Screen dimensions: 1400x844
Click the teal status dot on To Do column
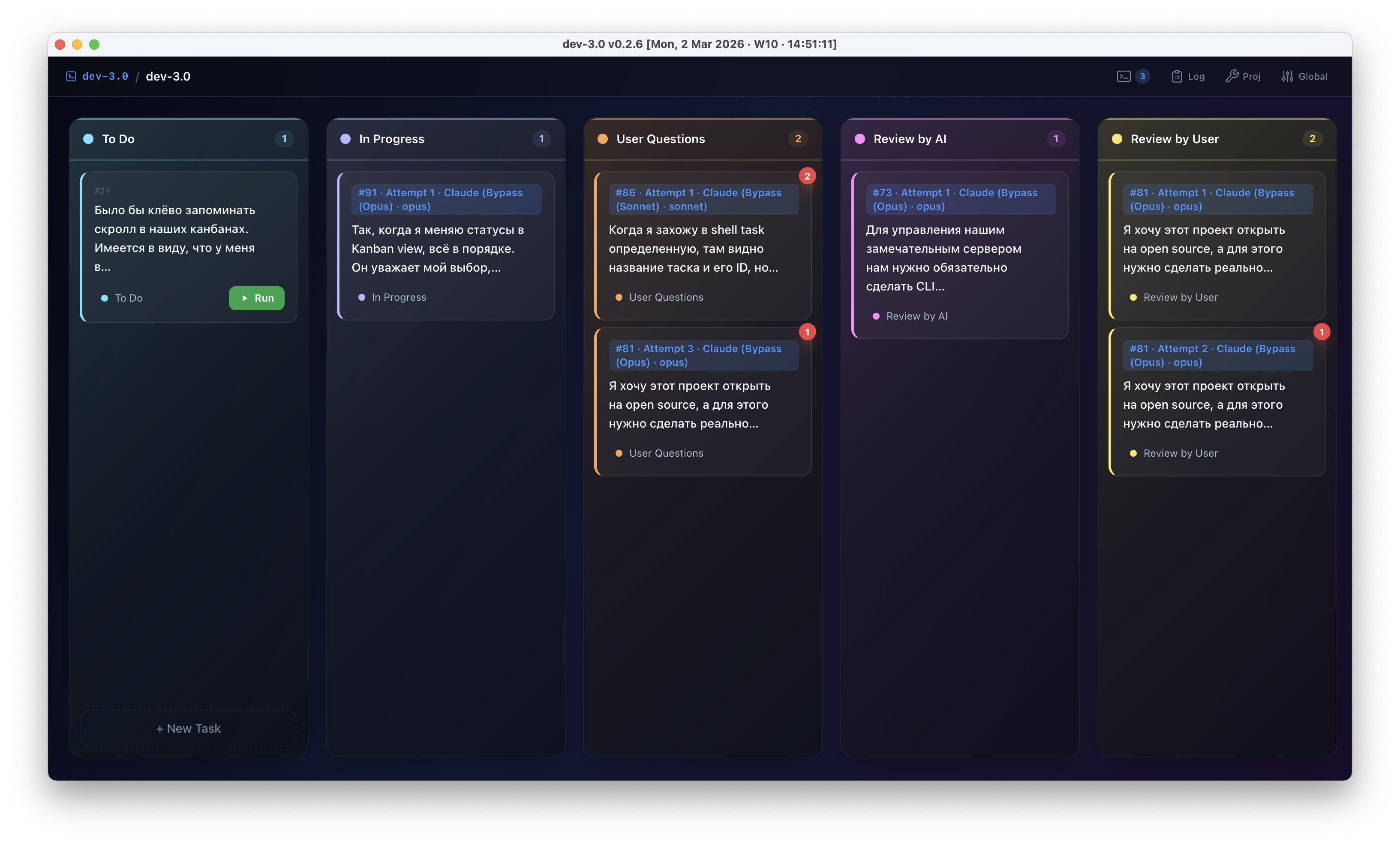89,138
